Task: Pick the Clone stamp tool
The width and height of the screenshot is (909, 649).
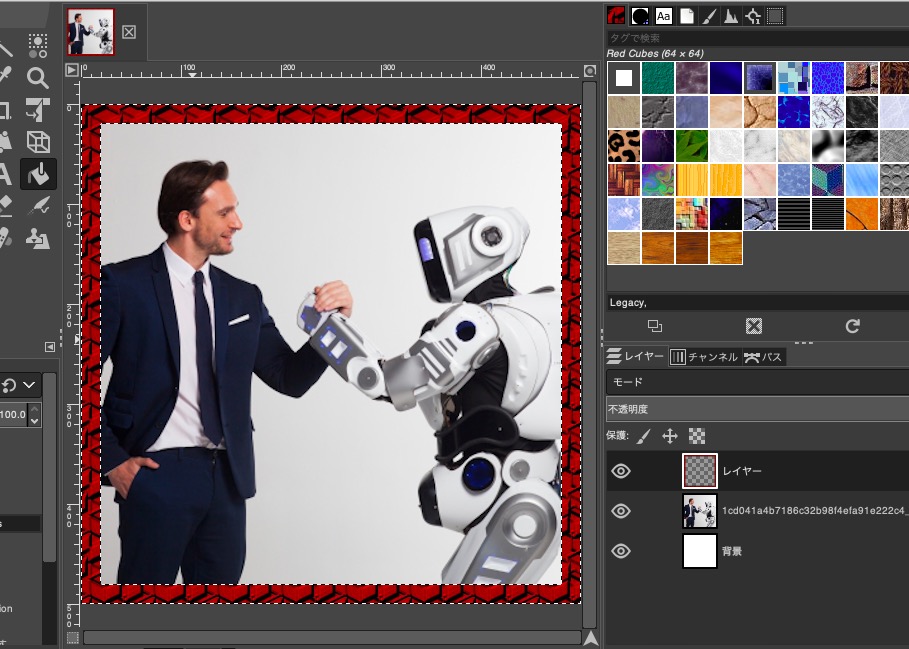Action: [38, 238]
